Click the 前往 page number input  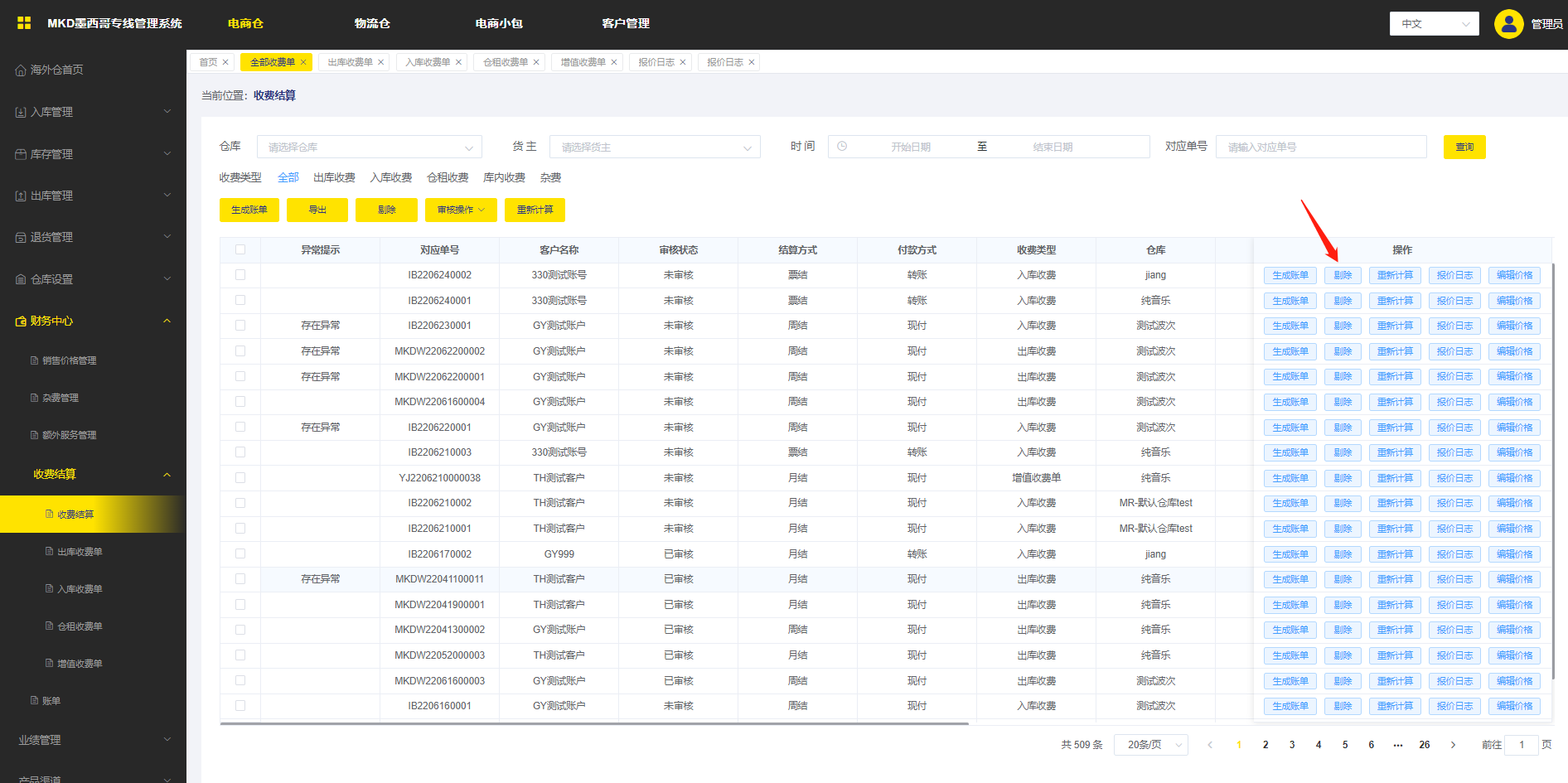(1521, 745)
